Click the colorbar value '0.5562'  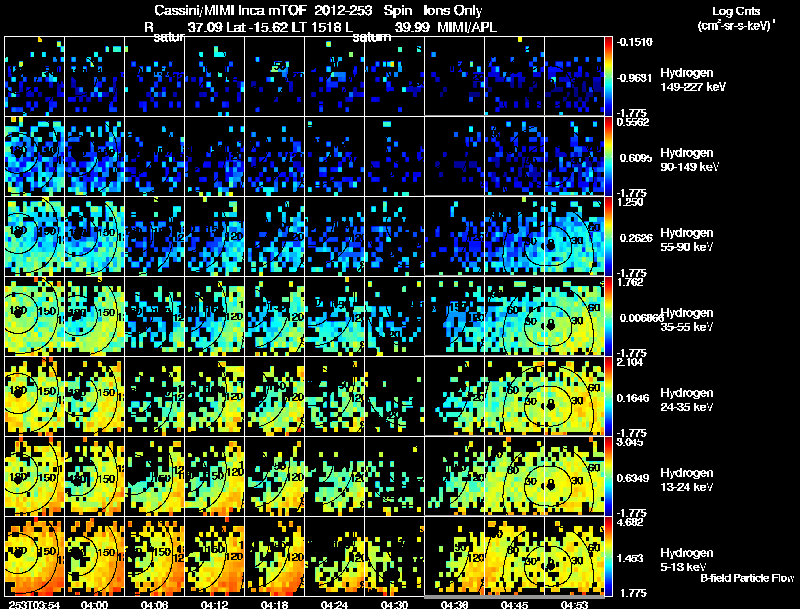tap(633, 122)
